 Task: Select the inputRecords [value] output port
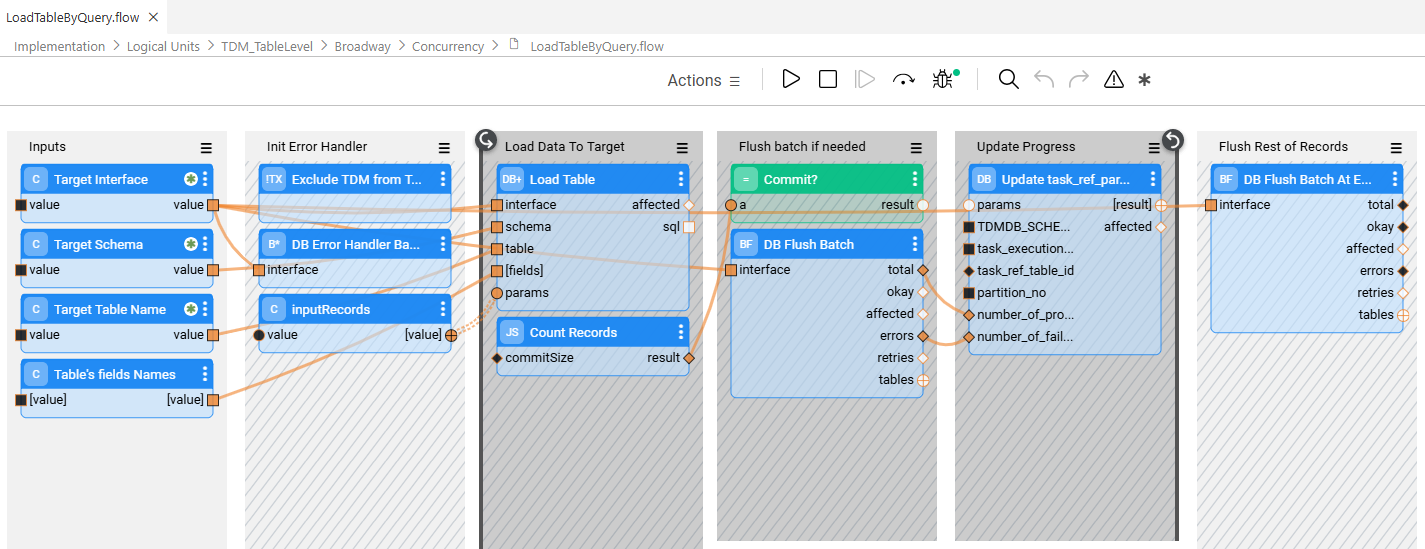451,335
